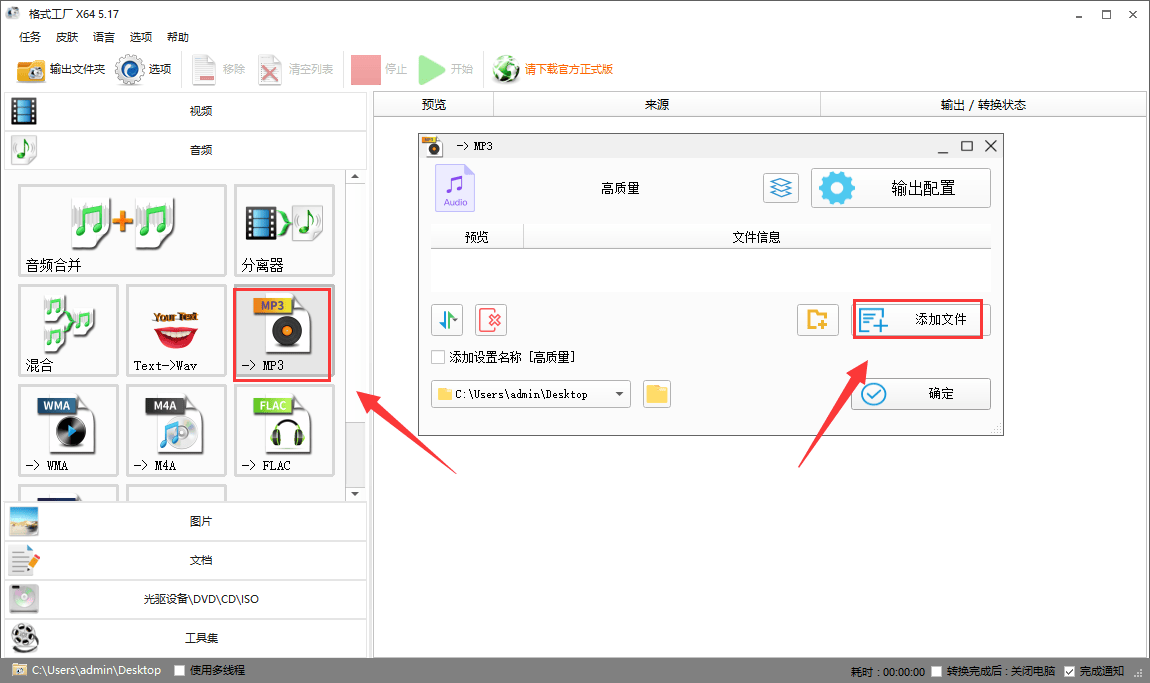Image resolution: width=1150 pixels, height=683 pixels.
Task: Enable 转换完成后关闭电脑 option
Action: [x=936, y=671]
